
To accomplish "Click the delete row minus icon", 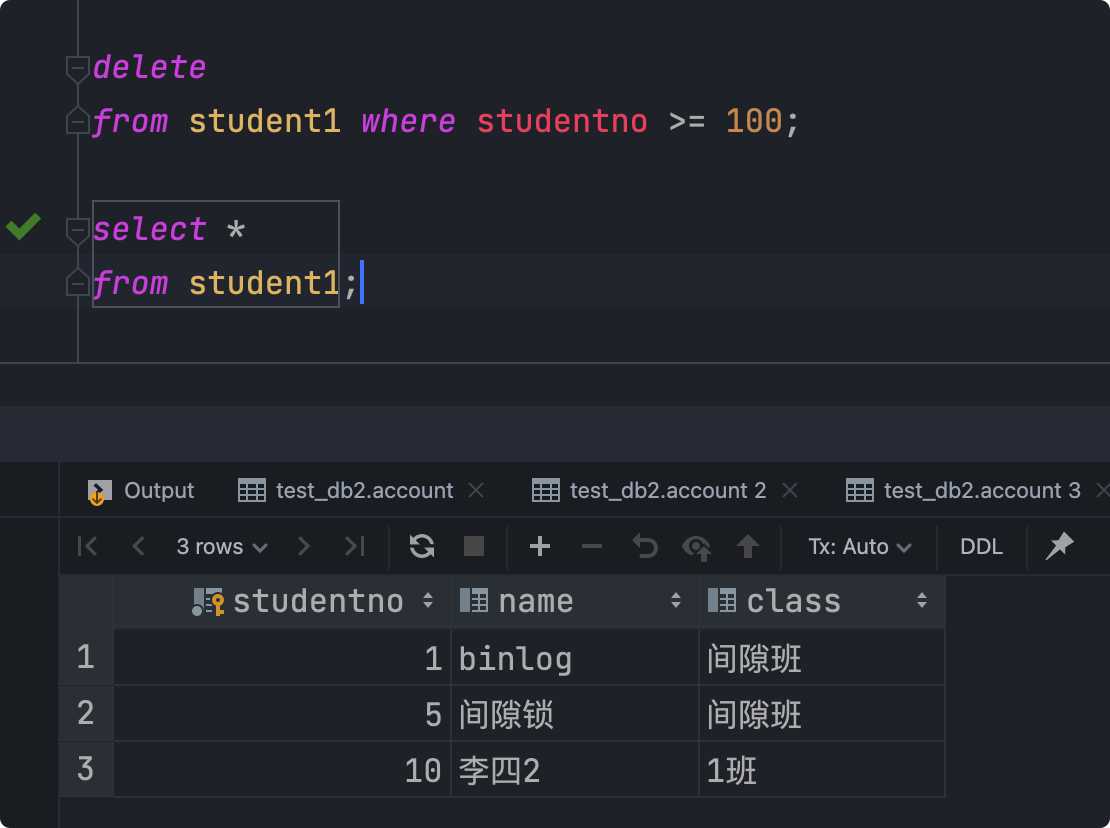I will pos(592,546).
